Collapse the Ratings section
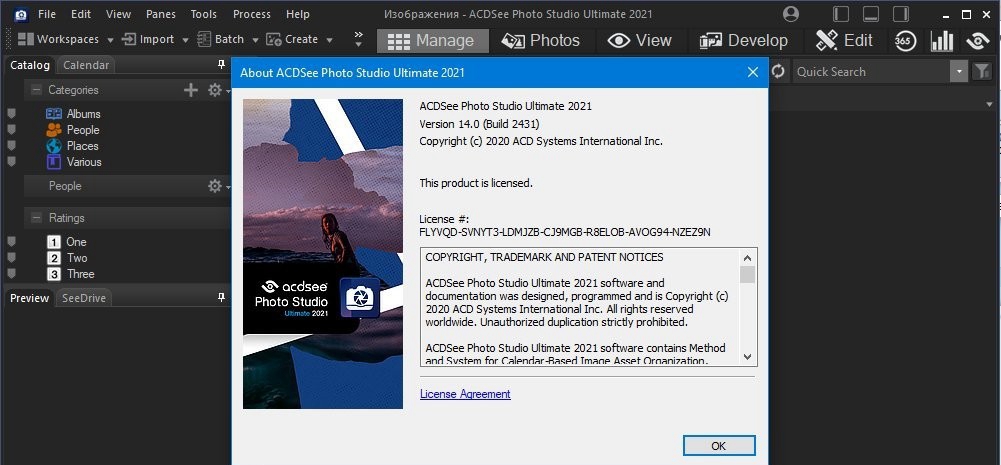This screenshot has height=465, width=1001. [36, 218]
